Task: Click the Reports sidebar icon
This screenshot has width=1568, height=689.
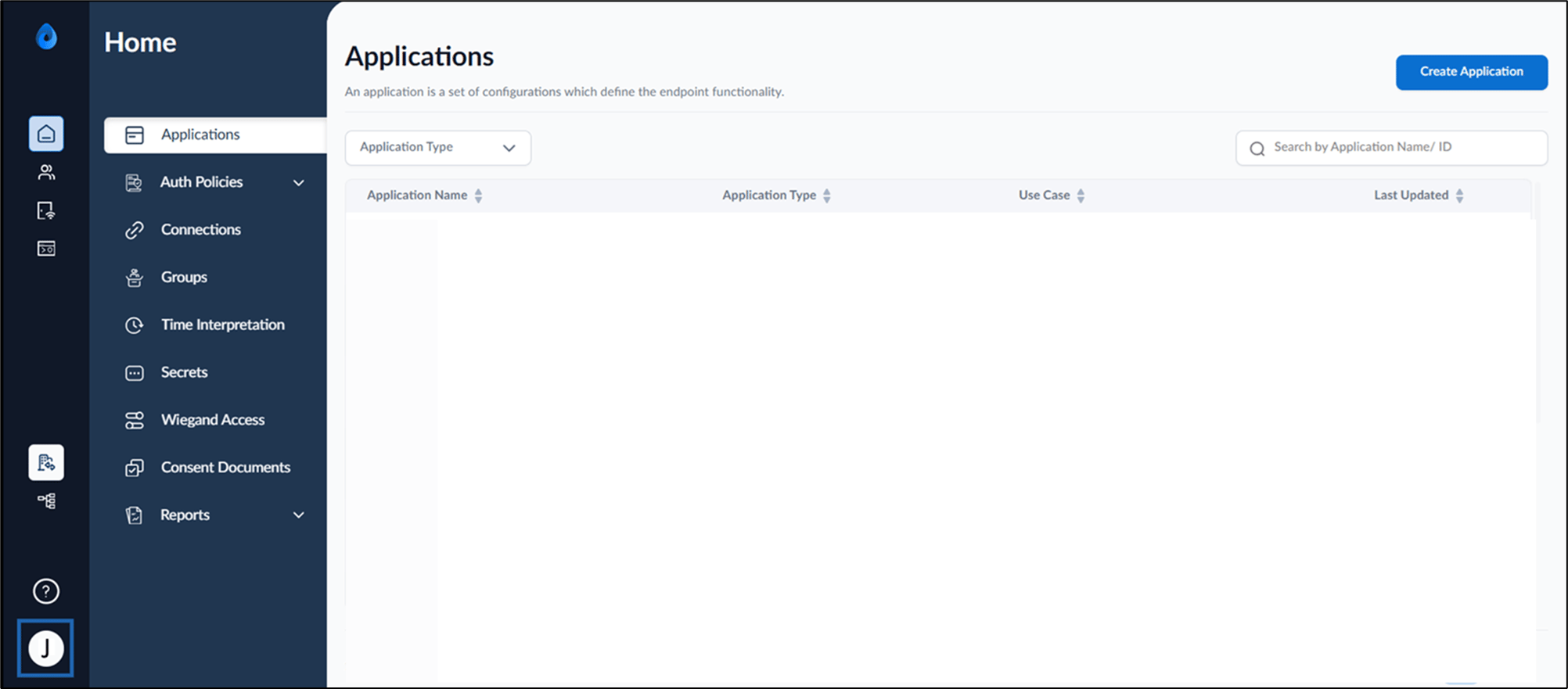Action: tap(134, 515)
